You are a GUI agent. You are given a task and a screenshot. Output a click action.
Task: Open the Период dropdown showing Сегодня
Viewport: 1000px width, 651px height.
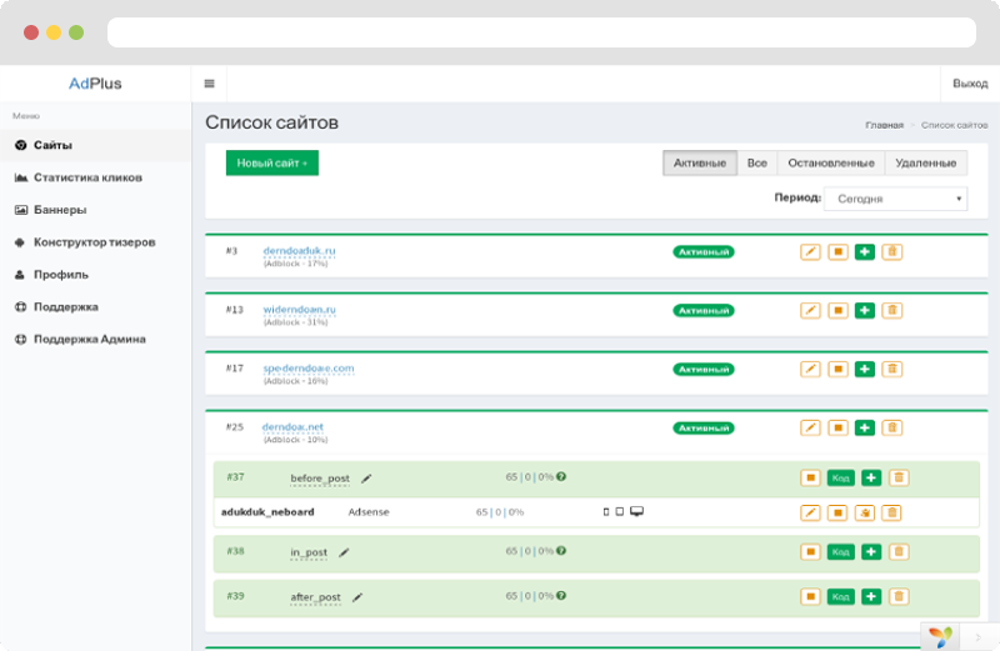pos(895,199)
